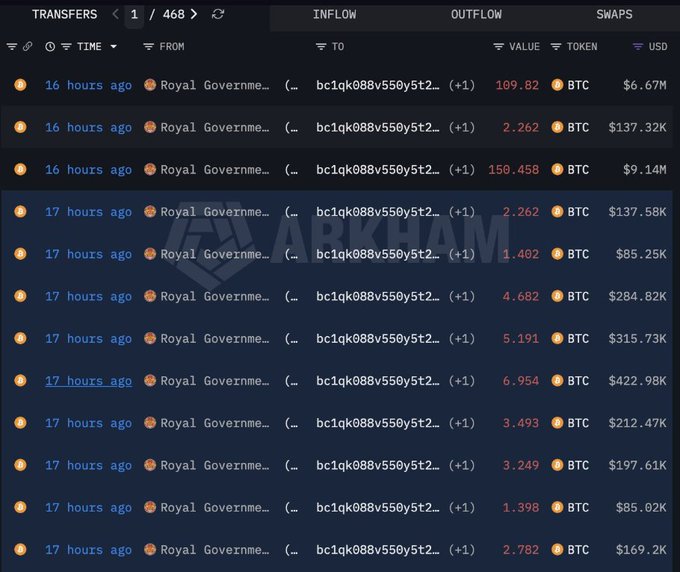Click the Royal Government crest icon in the 3.249 row
Image resolution: width=680 pixels, height=572 pixels.
150,465
